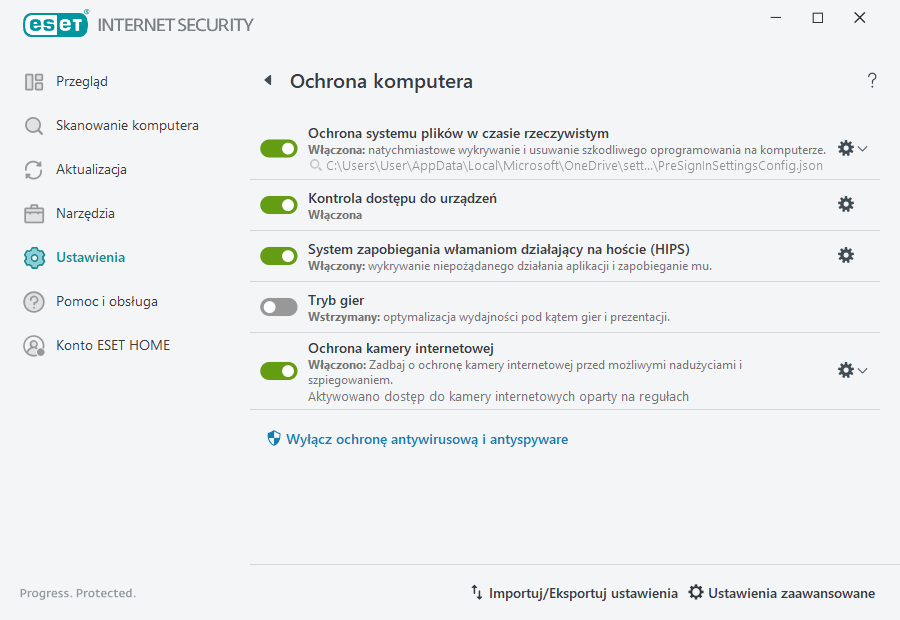The width and height of the screenshot is (900, 620).
Task: Open dropdown beside webcam protection gear
Action: [862, 370]
